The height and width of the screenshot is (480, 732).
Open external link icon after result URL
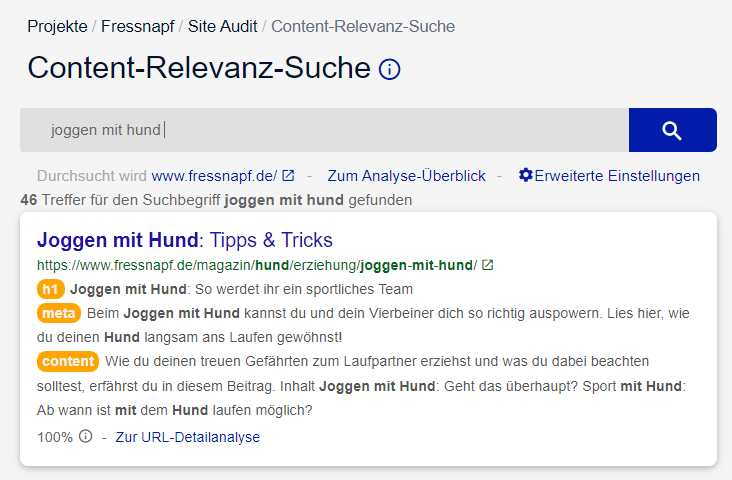tap(487, 265)
